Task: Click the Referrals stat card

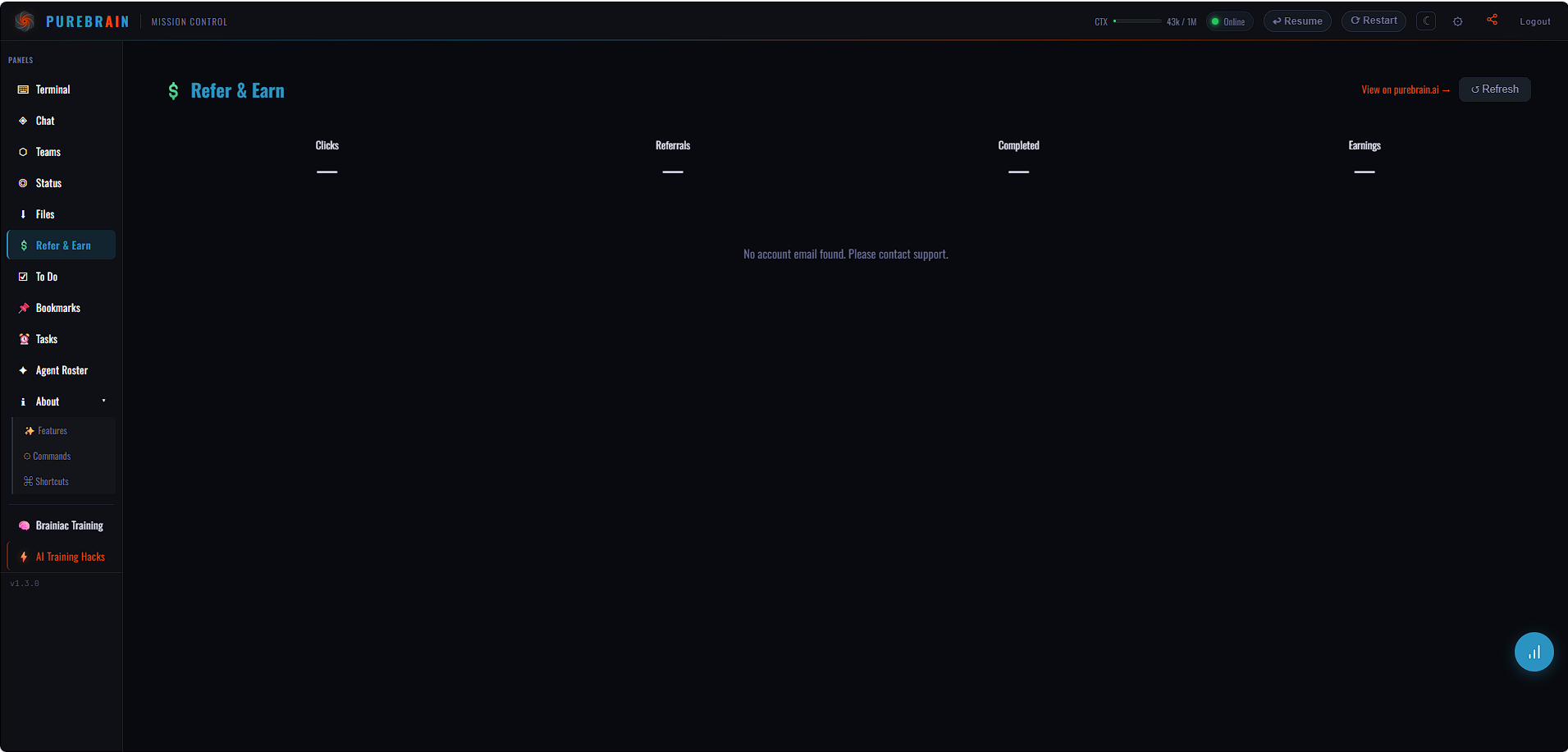Action: click(673, 158)
